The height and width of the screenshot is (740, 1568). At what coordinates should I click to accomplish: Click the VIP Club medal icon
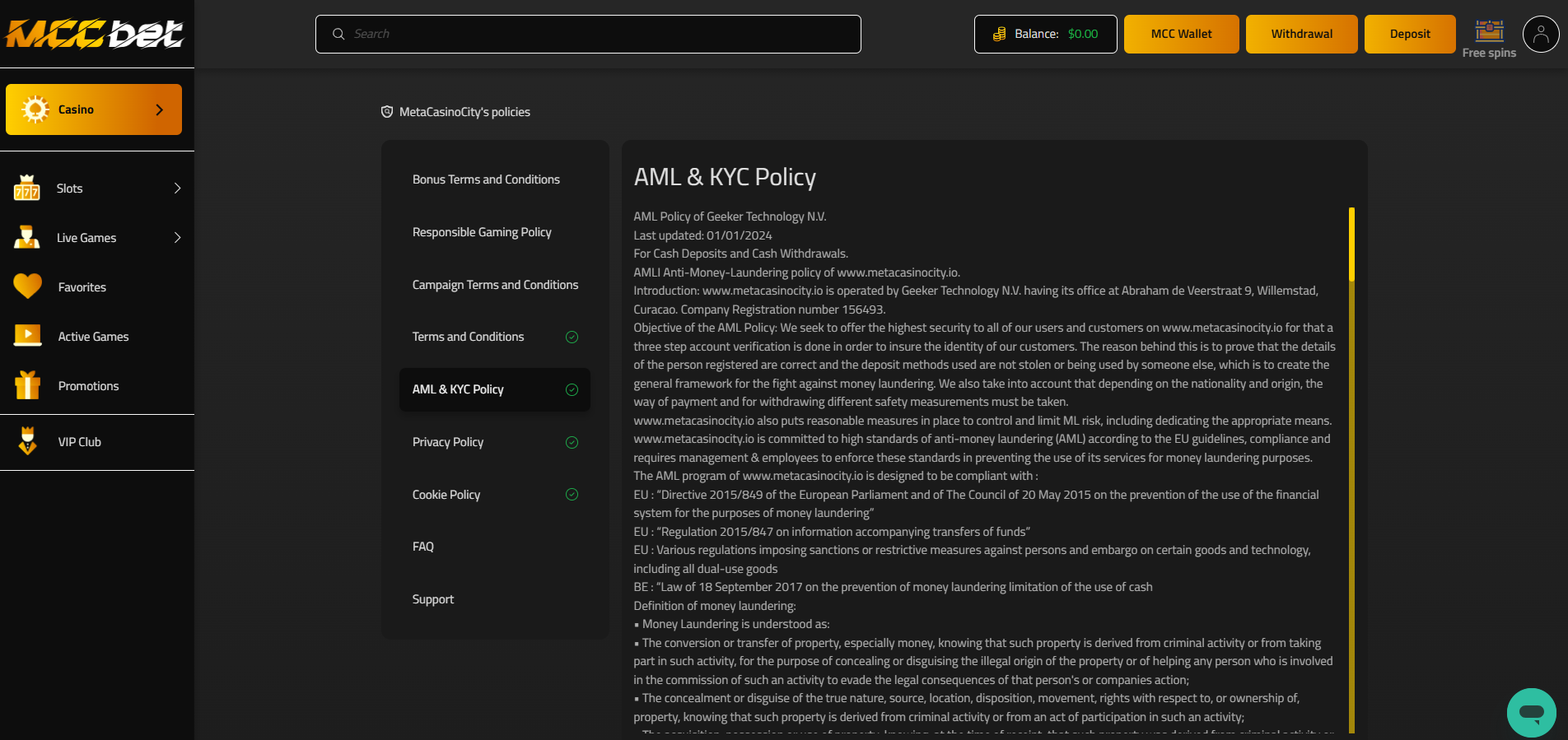tap(27, 441)
